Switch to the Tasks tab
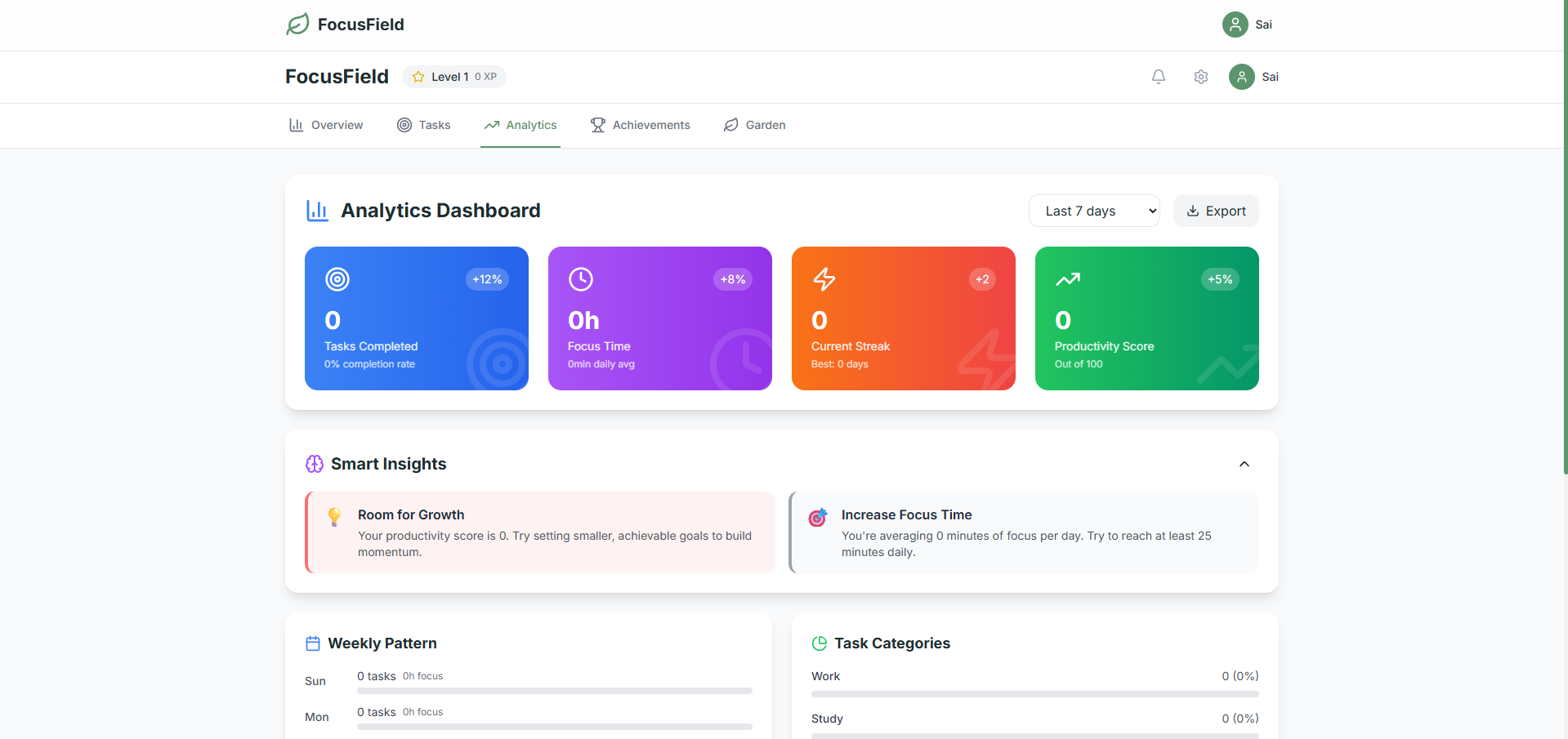The width and height of the screenshot is (1568, 739). [424, 125]
